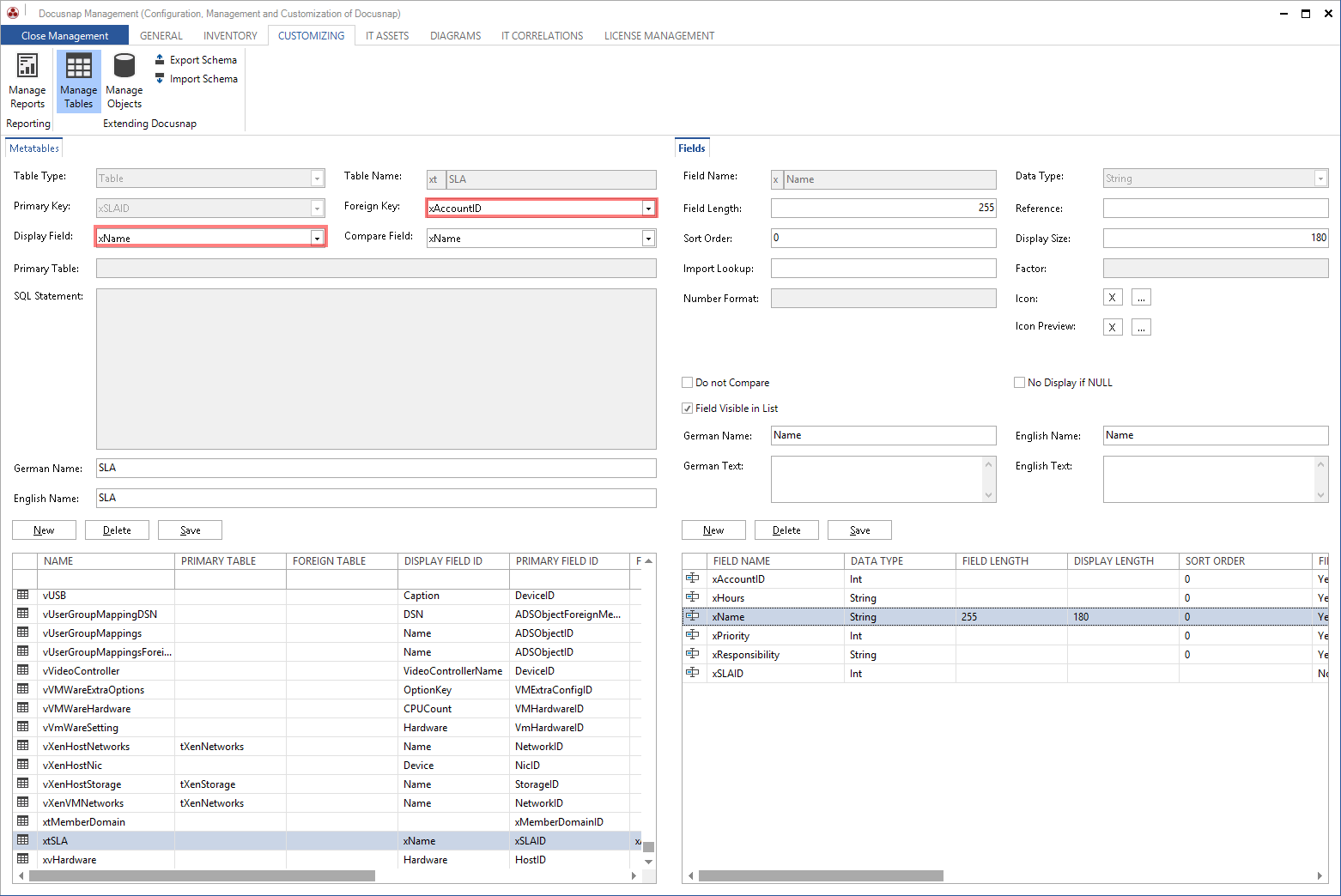Click field icon for xPriority row

[x=693, y=635]
